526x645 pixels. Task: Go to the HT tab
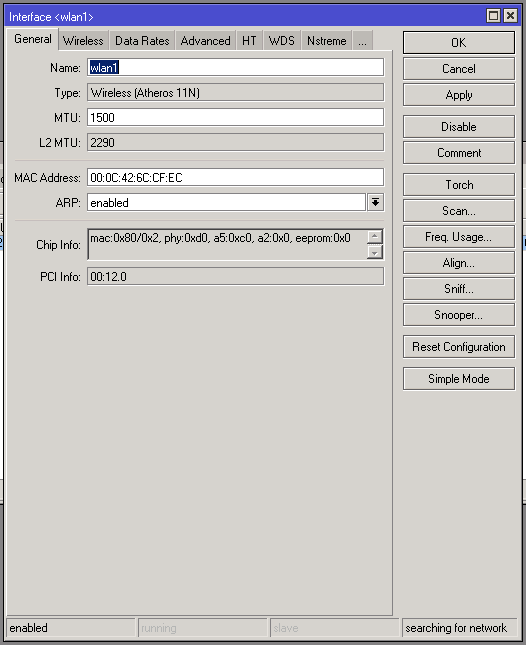[249, 41]
